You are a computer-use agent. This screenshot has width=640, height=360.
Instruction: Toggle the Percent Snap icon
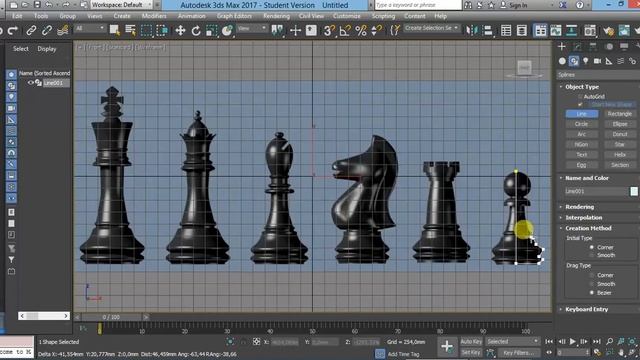click(x=361, y=31)
